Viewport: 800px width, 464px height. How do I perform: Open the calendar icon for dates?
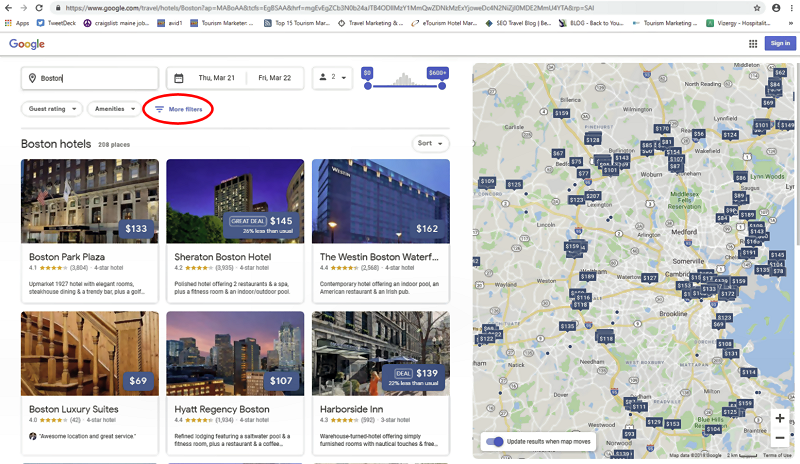click(179, 78)
